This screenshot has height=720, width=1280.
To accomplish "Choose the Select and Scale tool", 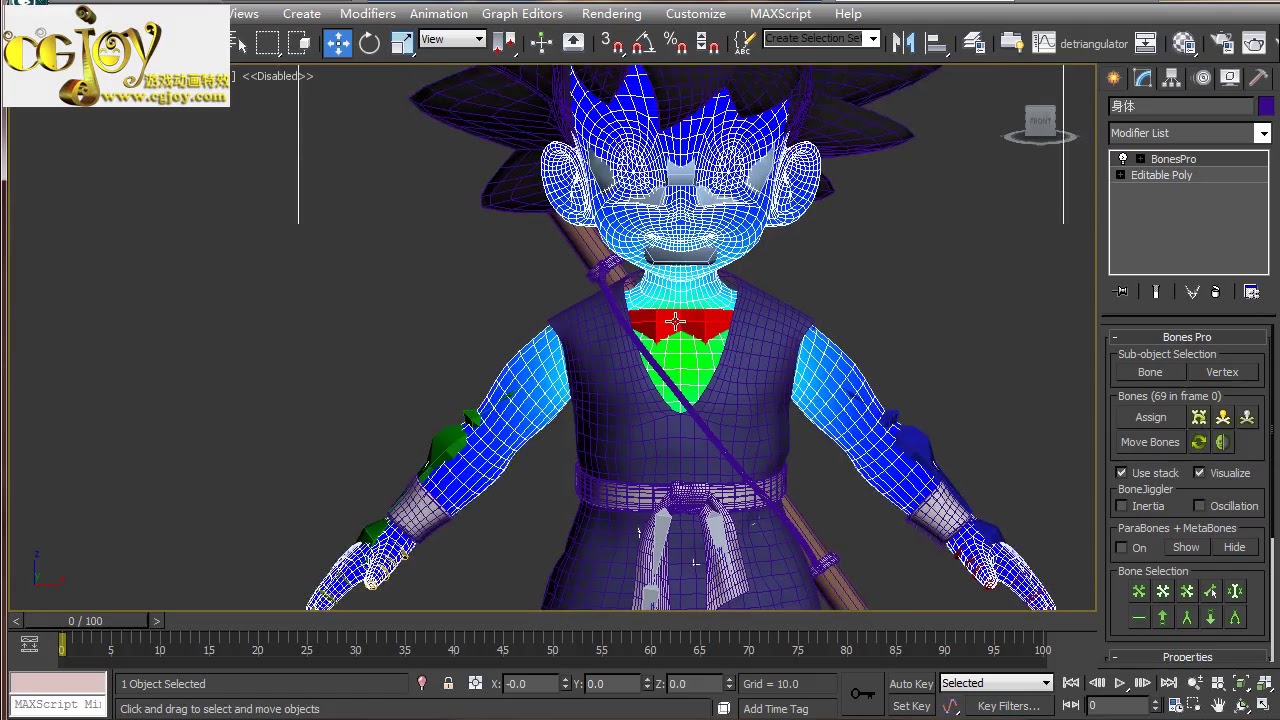I will (x=402, y=42).
